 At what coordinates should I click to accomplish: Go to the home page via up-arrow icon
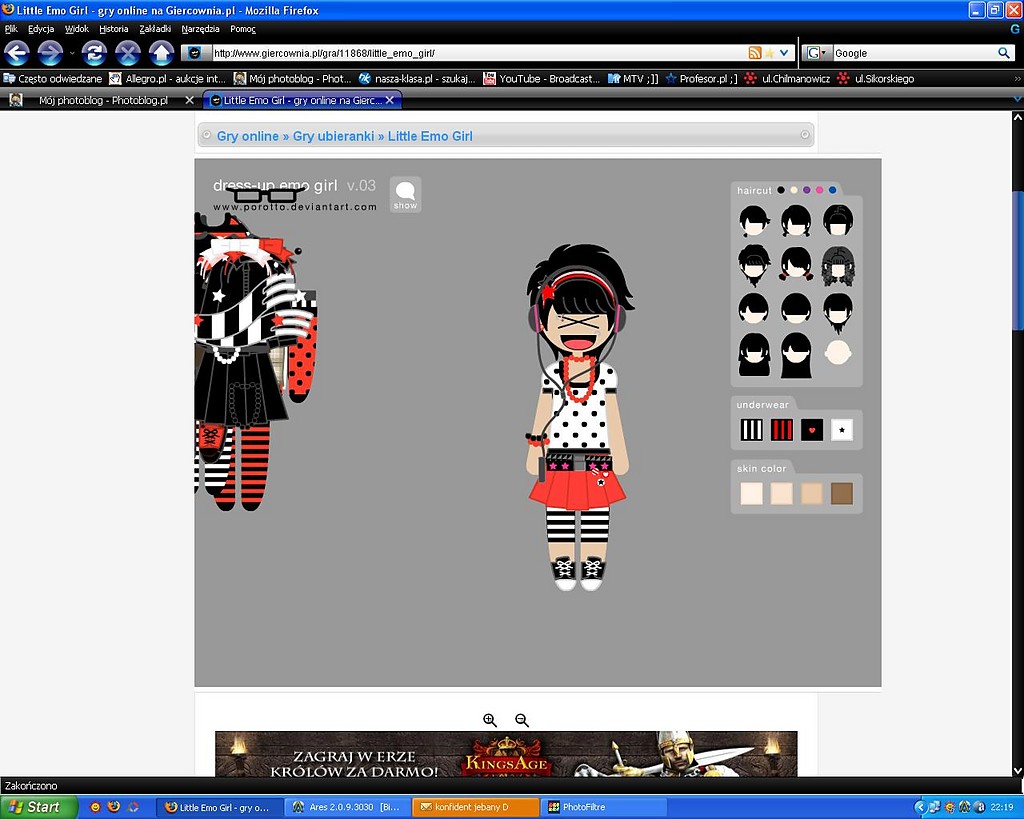(161, 53)
